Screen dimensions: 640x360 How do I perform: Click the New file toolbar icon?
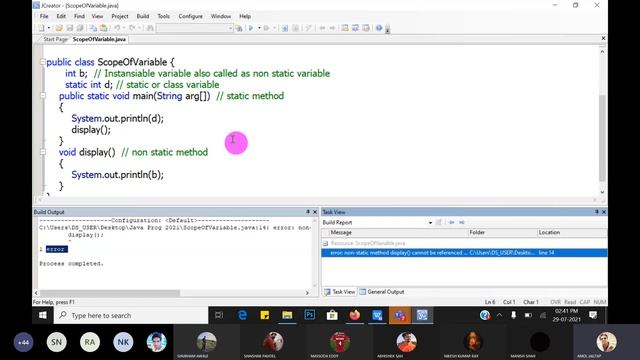tap(41, 28)
